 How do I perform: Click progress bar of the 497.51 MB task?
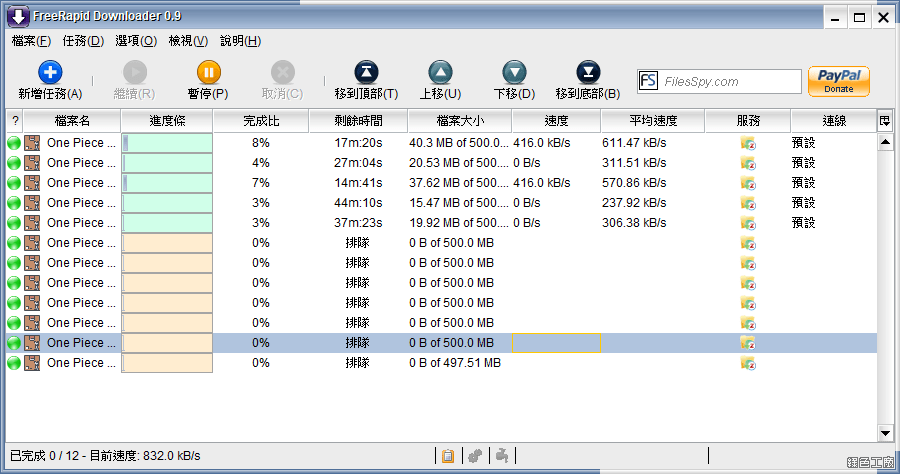click(x=167, y=363)
